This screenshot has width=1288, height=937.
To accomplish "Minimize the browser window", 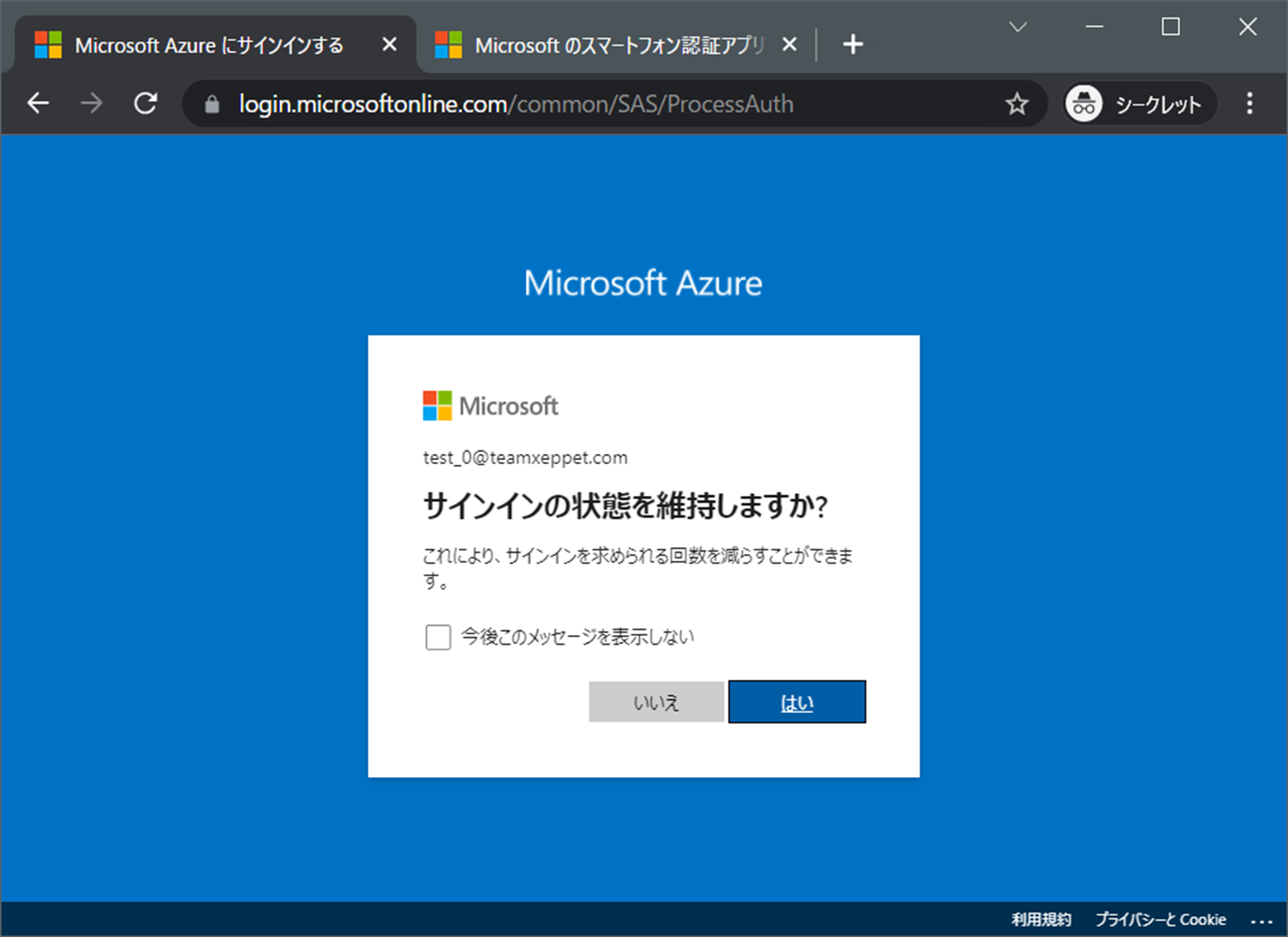I will pos(1094,27).
